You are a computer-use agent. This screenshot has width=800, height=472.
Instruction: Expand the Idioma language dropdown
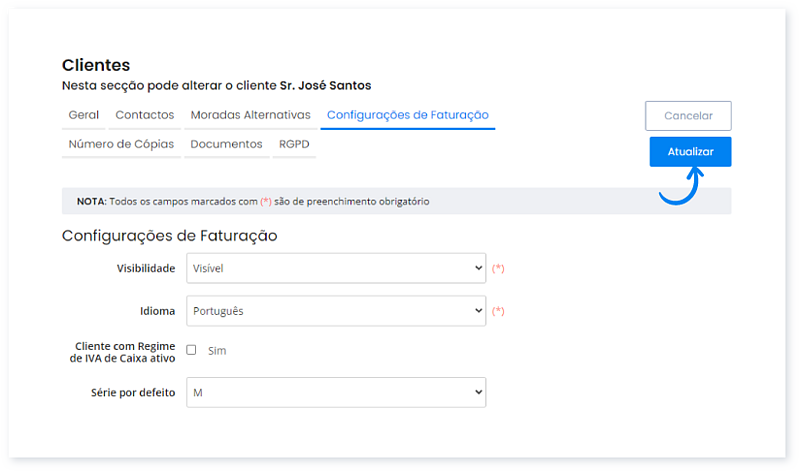pos(336,311)
